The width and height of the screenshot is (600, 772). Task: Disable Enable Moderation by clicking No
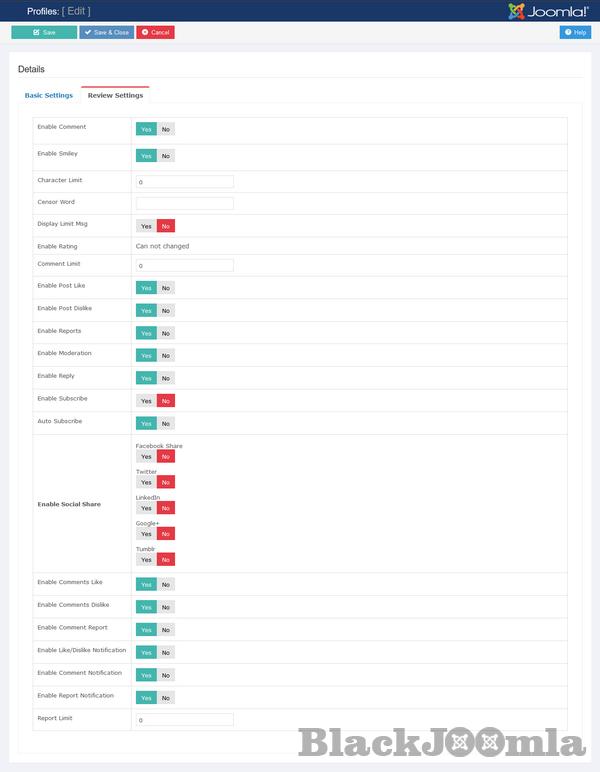tap(166, 356)
